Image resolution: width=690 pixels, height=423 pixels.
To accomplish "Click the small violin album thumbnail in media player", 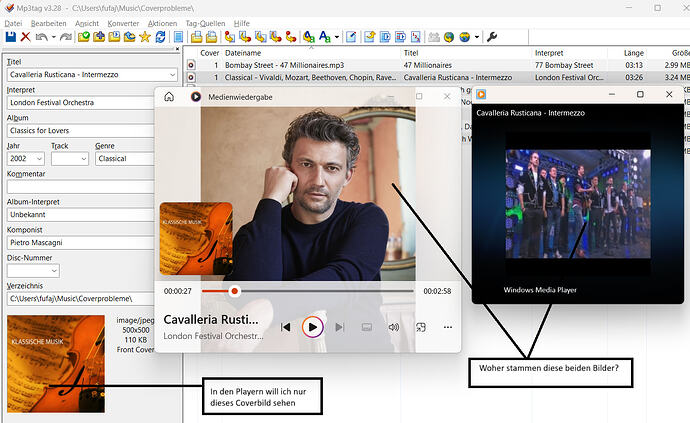I will tap(196, 239).
